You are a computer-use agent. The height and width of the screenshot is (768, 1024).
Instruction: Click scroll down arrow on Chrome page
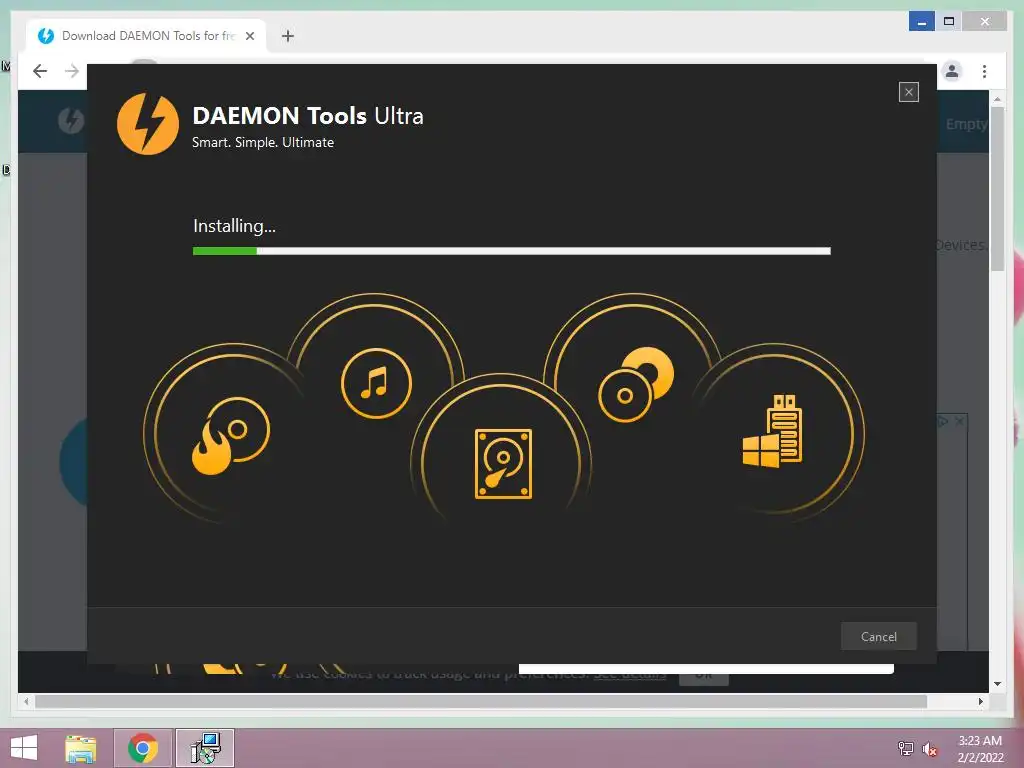click(997, 684)
